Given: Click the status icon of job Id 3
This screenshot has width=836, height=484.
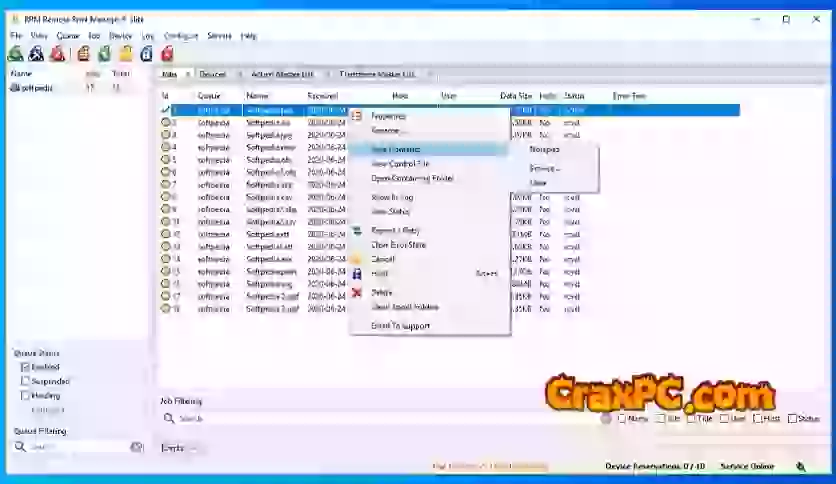Looking at the screenshot, I should click(x=166, y=134).
